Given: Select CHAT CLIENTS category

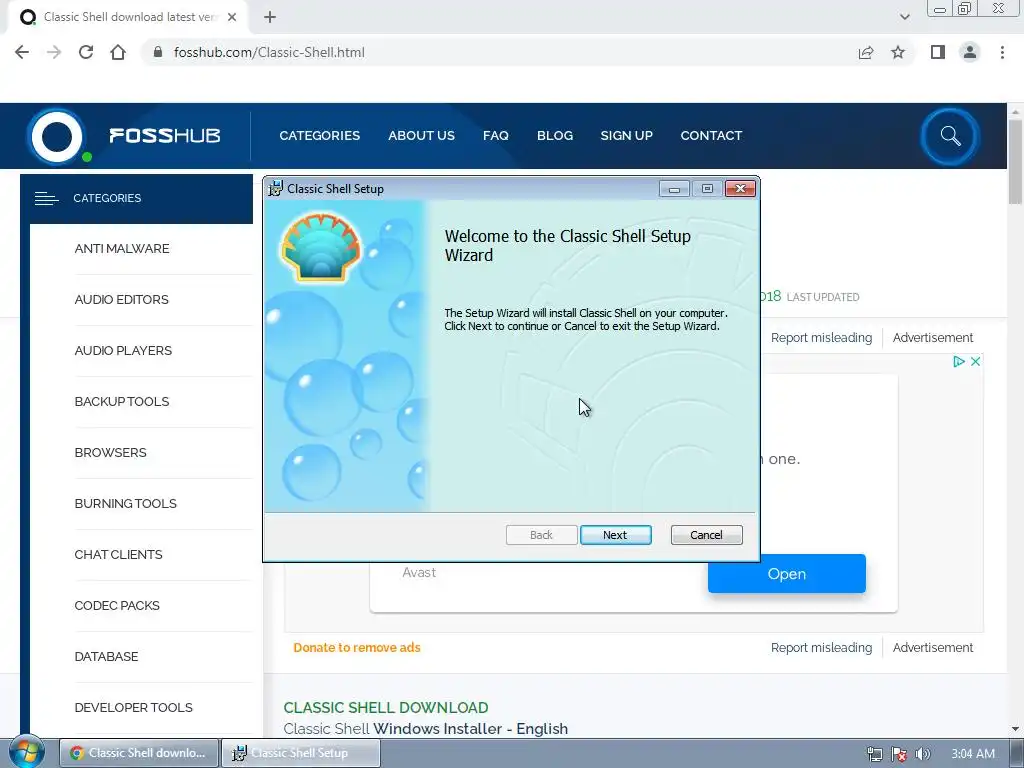Looking at the screenshot, I should 118,554.
